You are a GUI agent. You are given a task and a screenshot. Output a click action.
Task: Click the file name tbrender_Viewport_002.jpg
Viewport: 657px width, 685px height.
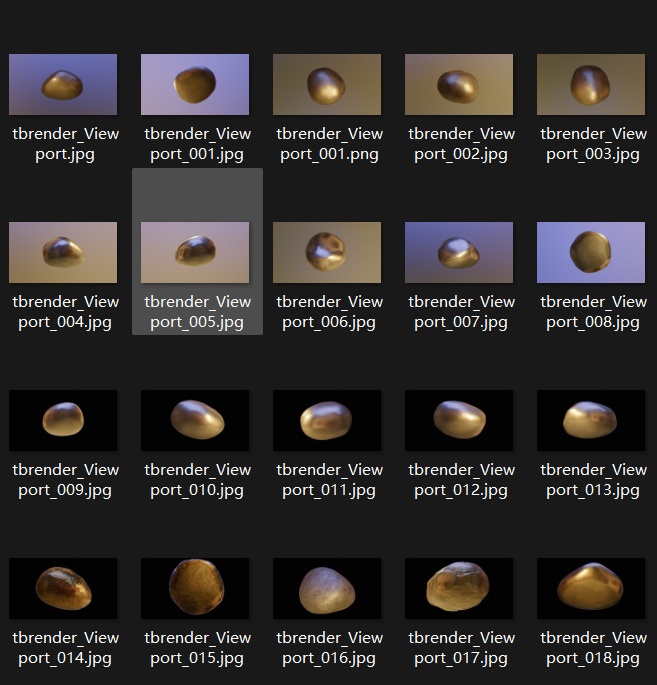point(461,144)
